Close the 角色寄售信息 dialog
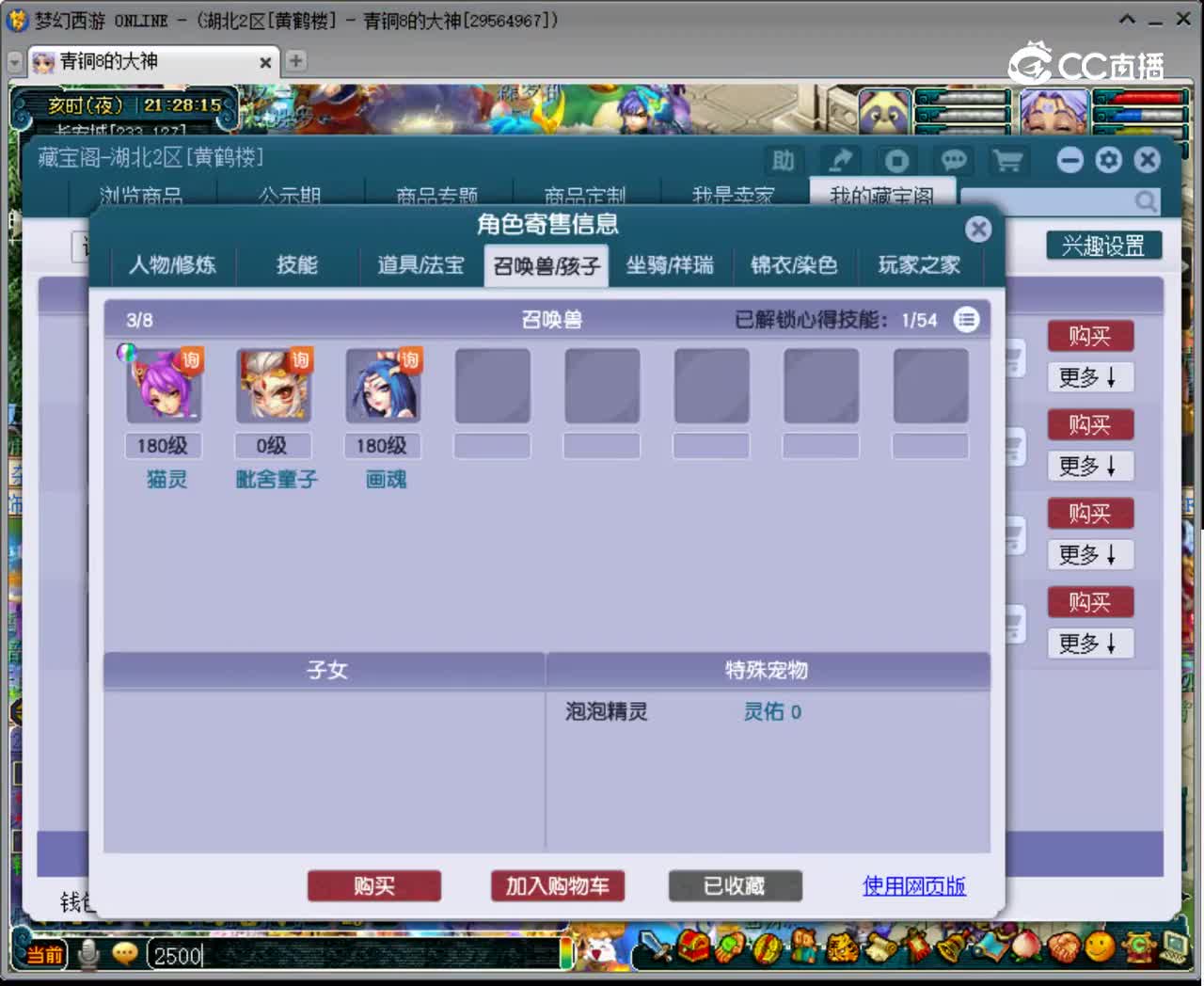The image size is (1204, 986). pos(978,229)
